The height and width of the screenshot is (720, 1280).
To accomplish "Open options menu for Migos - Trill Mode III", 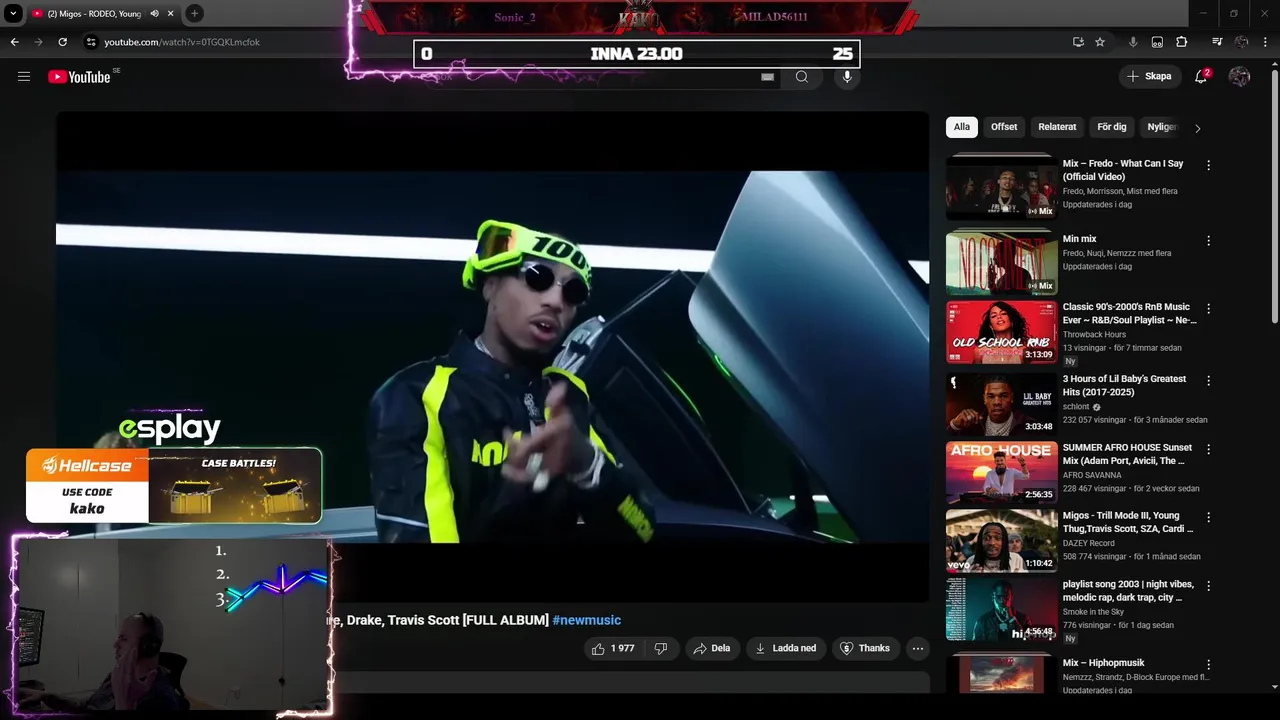I will point(1208,518).
